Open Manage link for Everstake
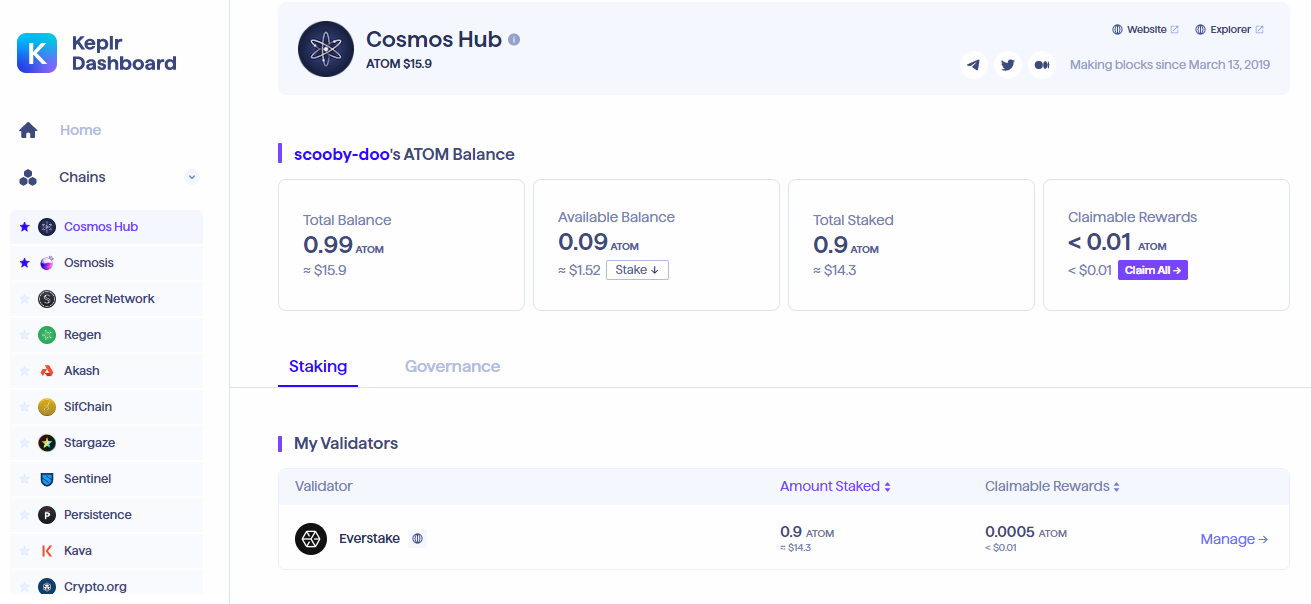This screenshot has width=1311, height=604. pyautogui.click(x=1234, y=539)
